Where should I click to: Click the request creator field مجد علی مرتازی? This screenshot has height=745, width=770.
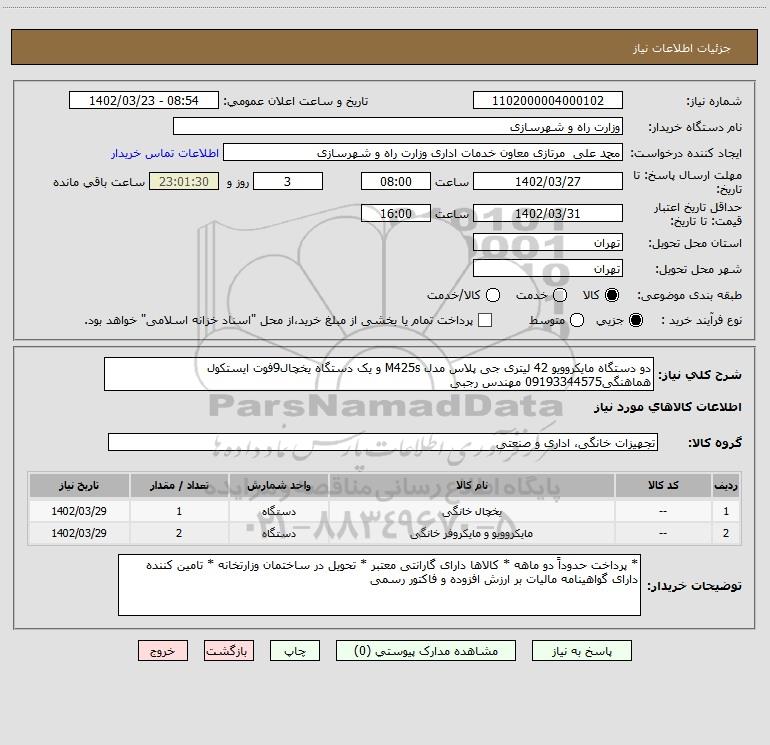pos(423,153)
